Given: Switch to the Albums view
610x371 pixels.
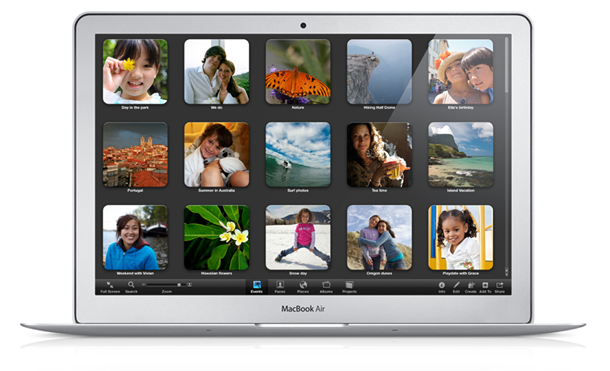Looking at the screenshot, I should (x=326, y=285).
